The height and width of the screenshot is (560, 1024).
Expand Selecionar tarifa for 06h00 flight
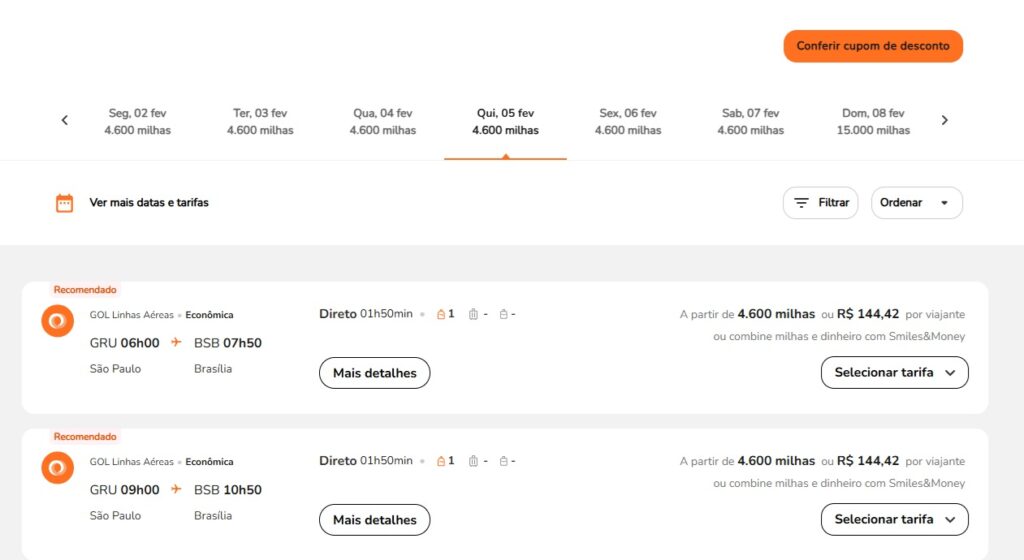(x=894, y=372)
